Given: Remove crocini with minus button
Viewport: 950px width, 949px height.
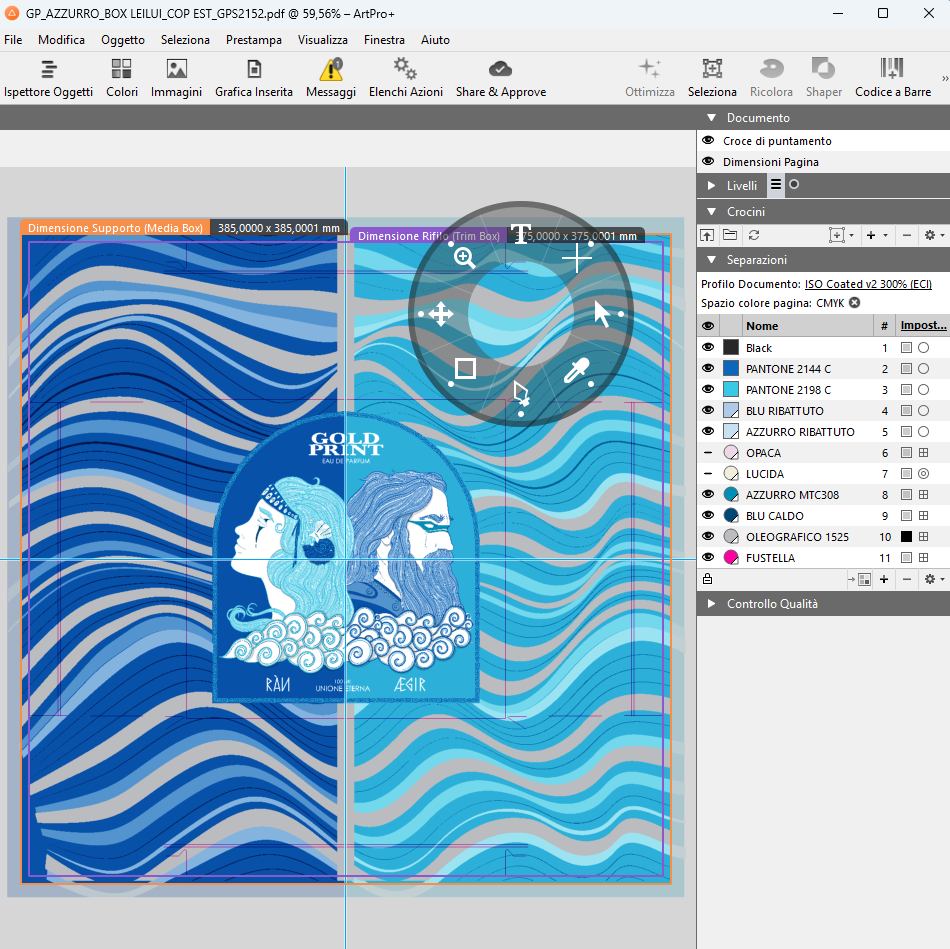Looking at the screenshot, I should coord(906,235).
